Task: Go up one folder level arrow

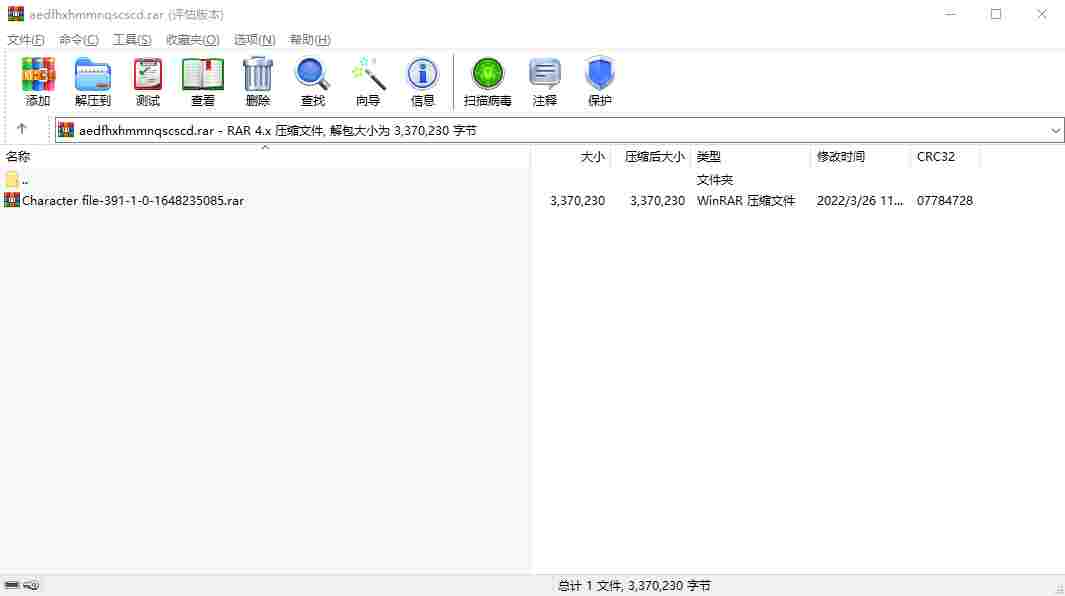Action: point(22,129)
